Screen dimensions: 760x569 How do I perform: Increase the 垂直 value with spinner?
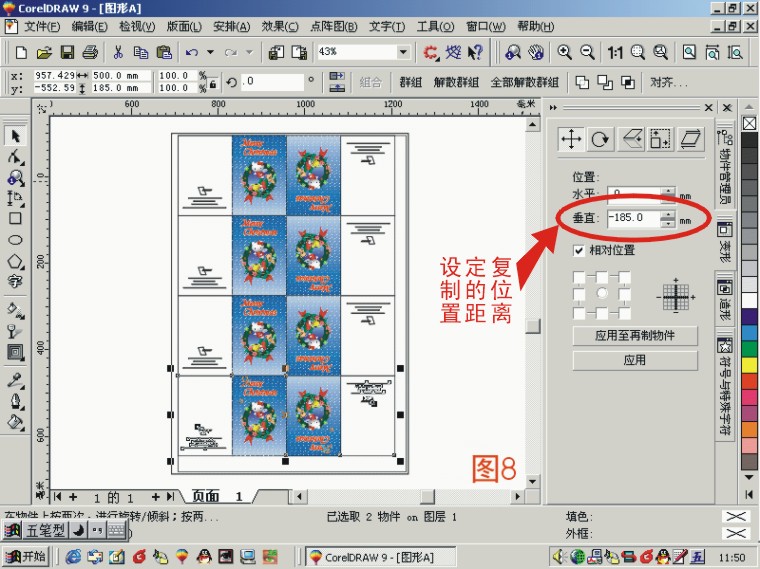coord(668,214)
